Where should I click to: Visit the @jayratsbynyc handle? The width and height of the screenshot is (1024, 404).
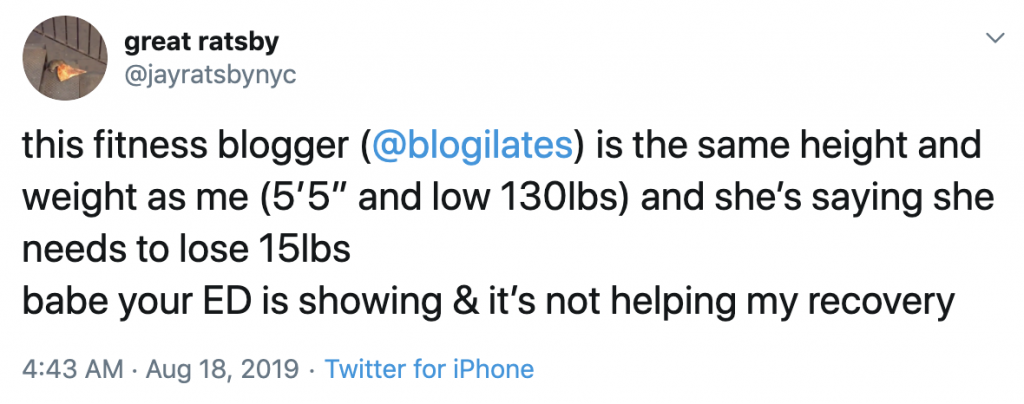coord(210,75)
